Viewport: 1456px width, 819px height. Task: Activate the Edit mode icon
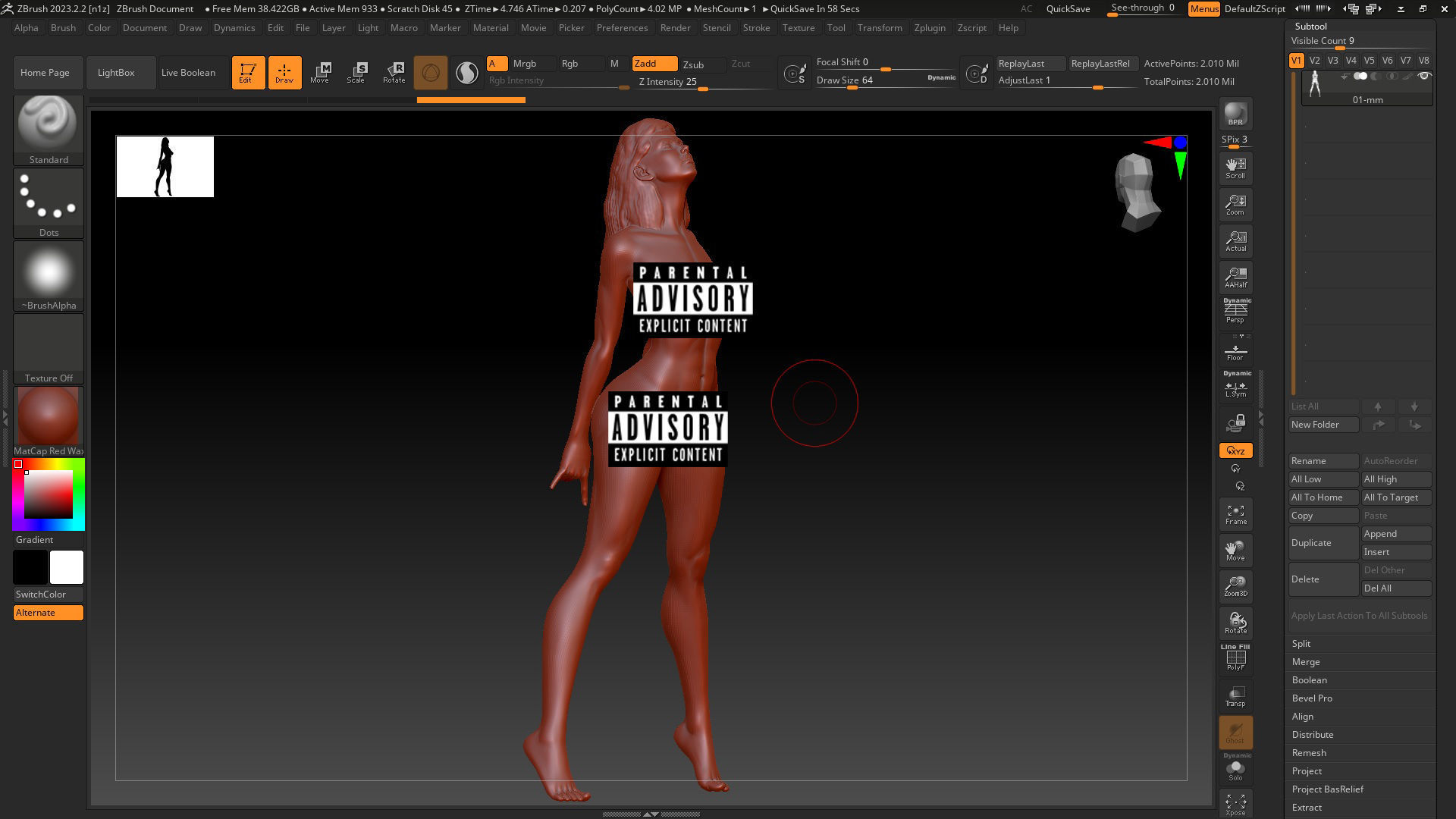(248, 73)
